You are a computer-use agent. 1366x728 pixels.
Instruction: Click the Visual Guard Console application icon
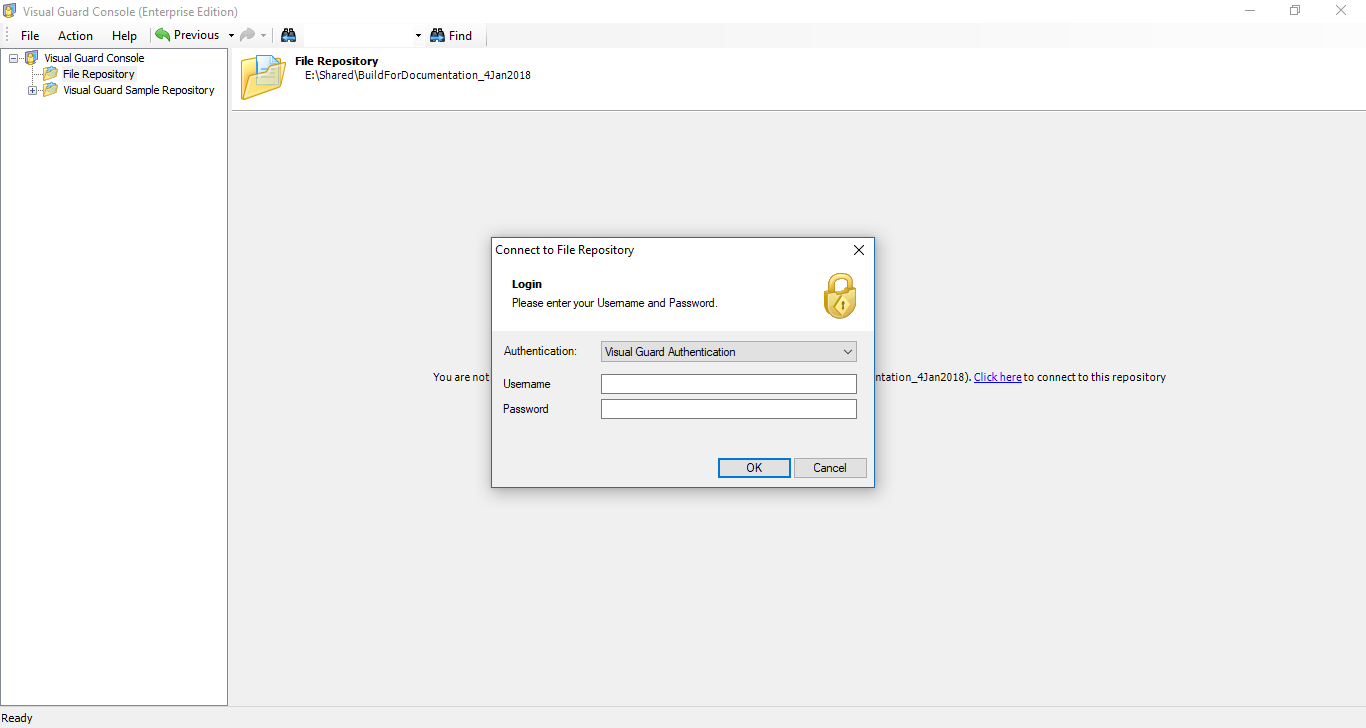tap(9, 11)
